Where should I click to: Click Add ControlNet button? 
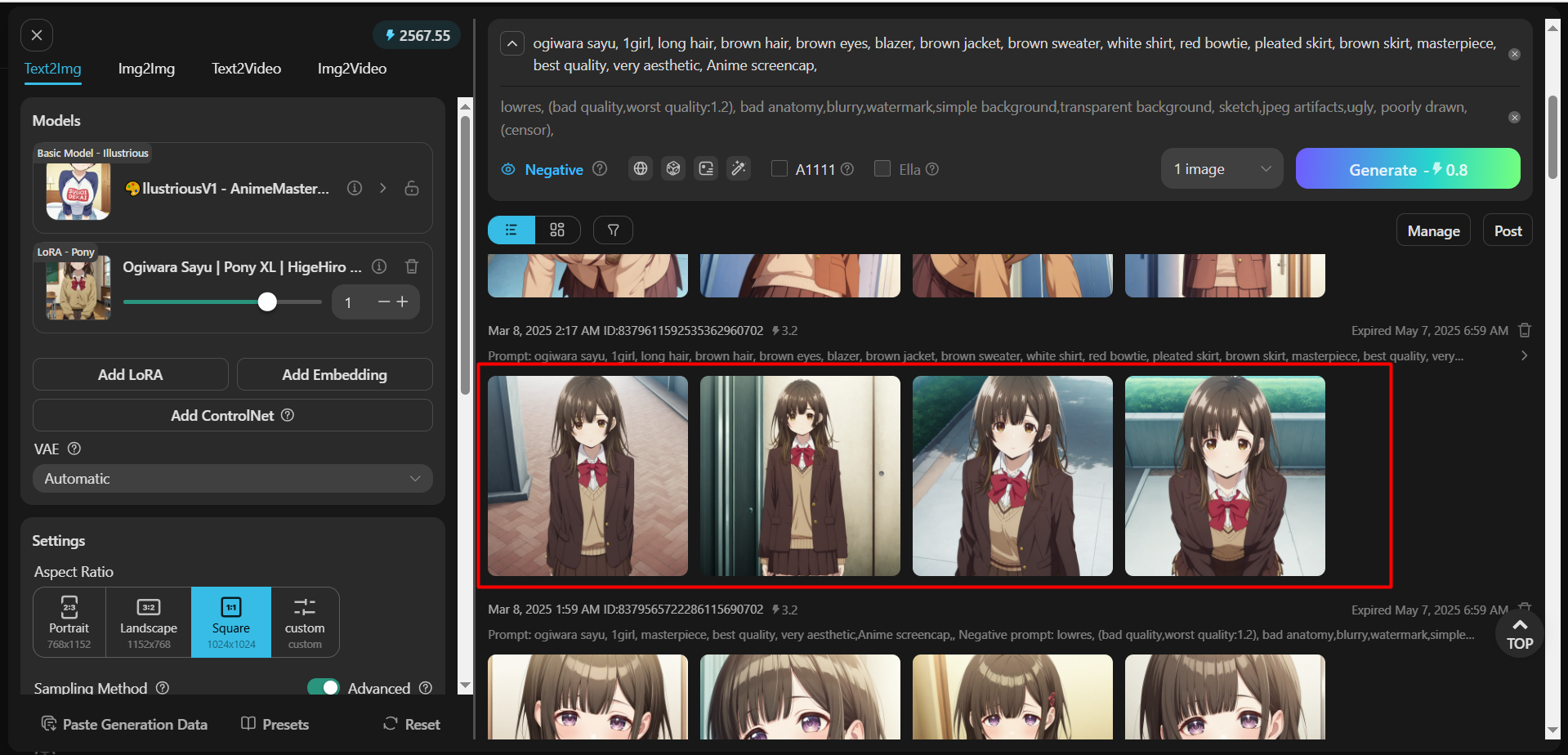233,415
